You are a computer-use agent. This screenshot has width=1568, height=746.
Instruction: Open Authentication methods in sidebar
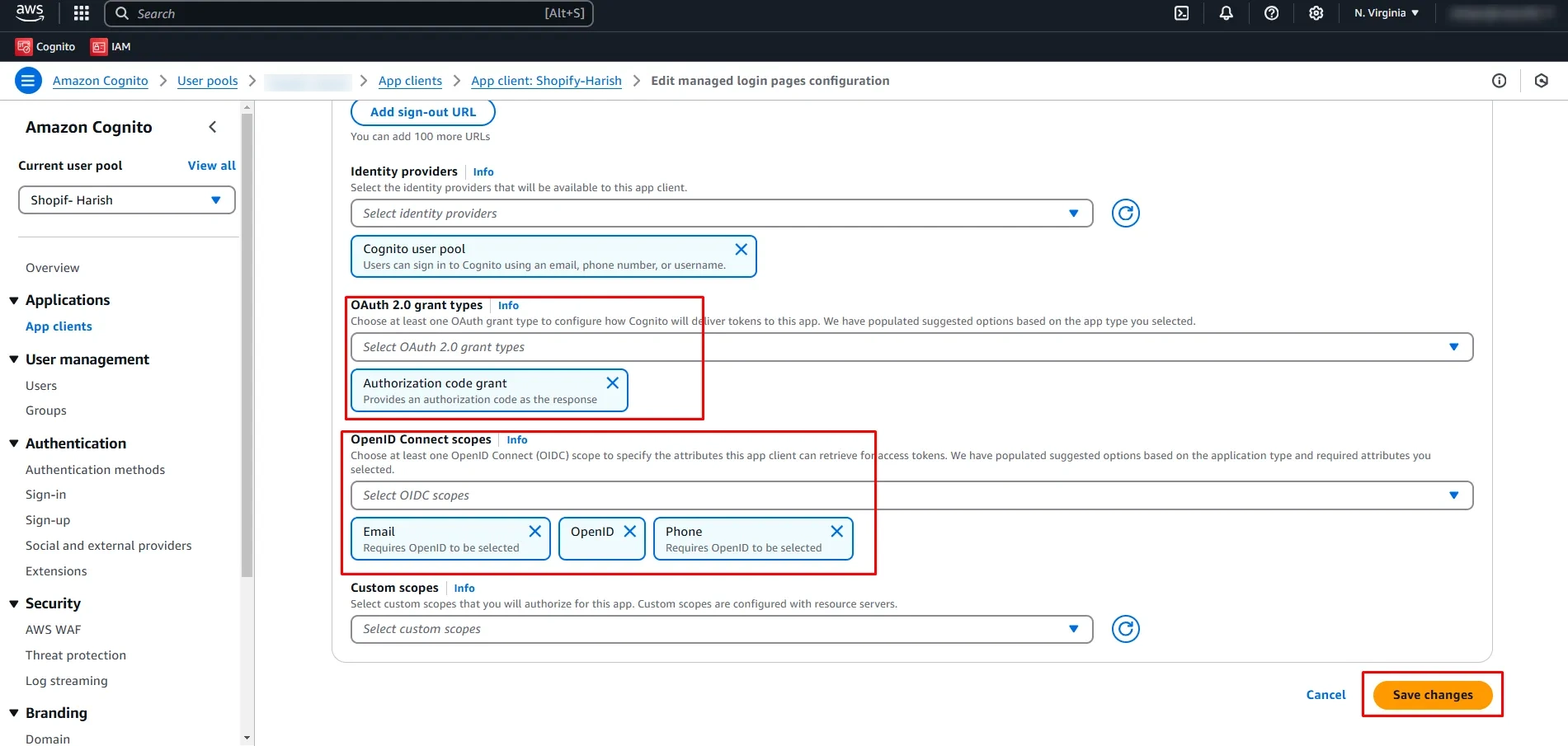coord(95,470)
